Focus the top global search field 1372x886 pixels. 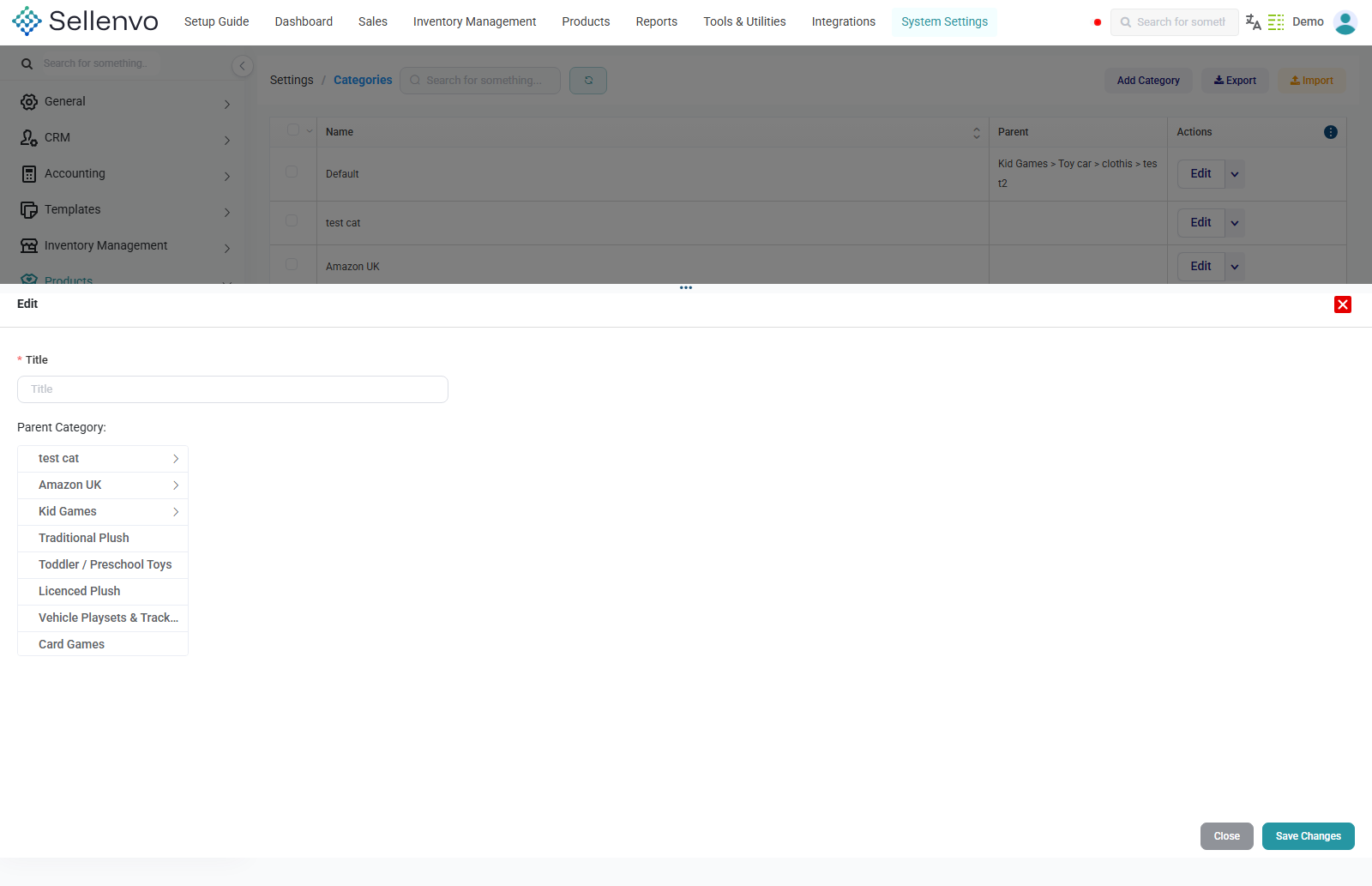pos(1175,22)
